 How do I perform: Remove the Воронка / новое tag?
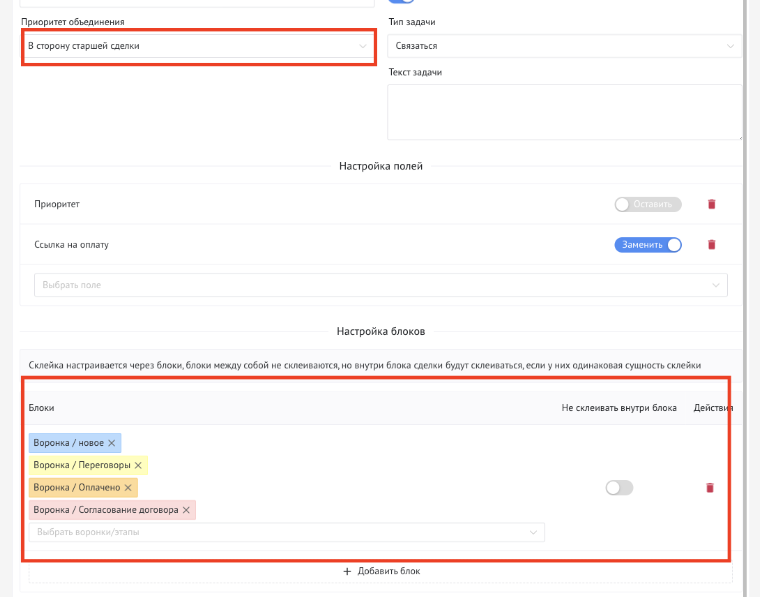[x=112, y=443]
